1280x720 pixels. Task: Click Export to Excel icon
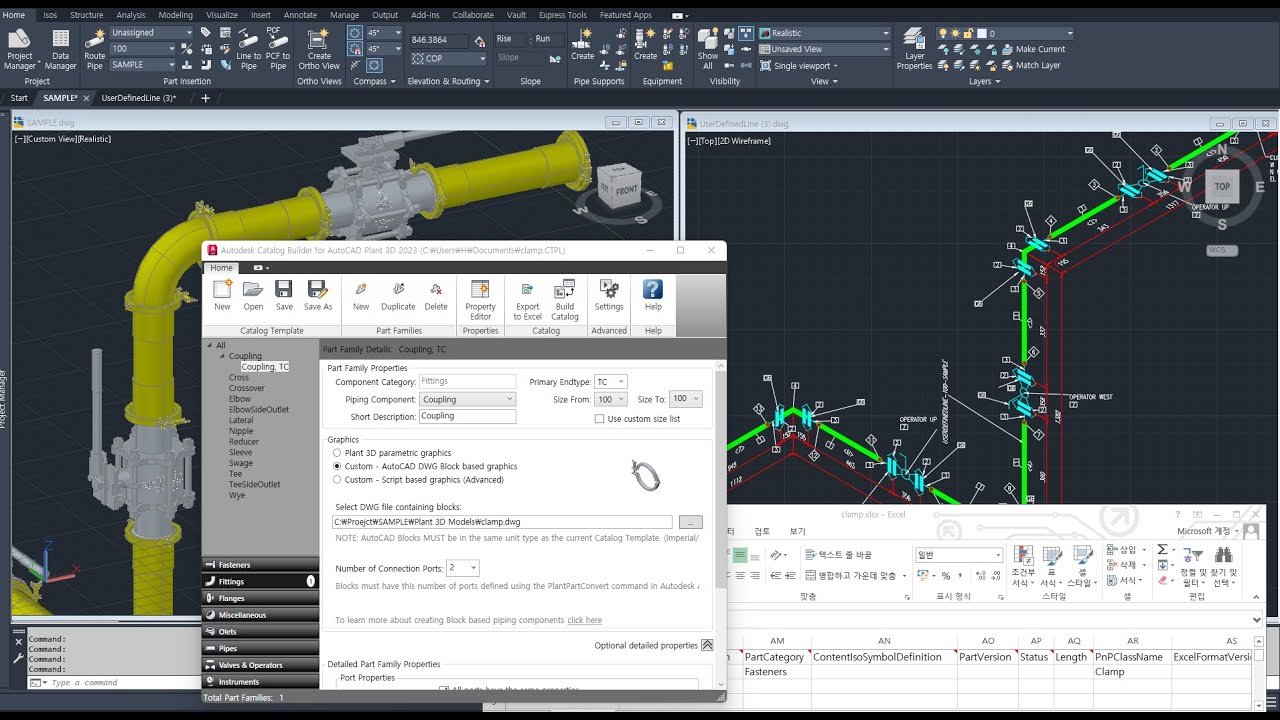(x=528, y=300)
